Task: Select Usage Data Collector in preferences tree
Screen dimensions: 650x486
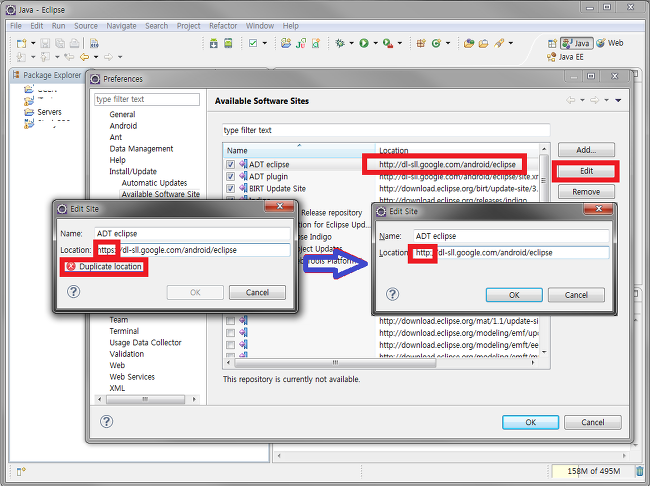Action: pos(145,343)
